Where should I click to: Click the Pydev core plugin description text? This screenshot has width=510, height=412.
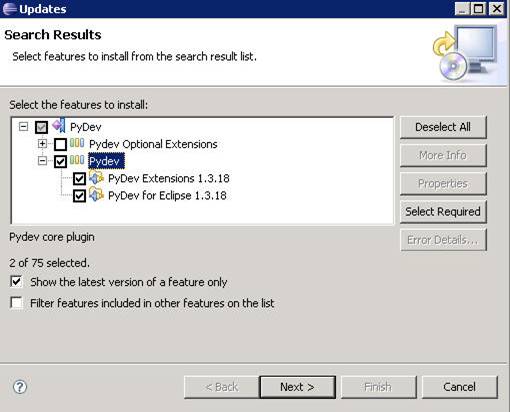(x=52, y=237)
